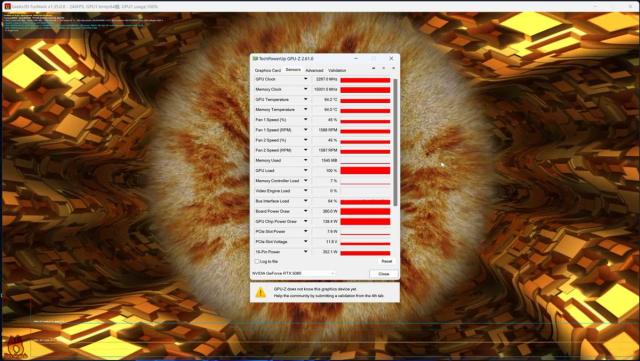Viewport: 640px width, 361px height.
Task: Open the GPU Clock sensor dropdown
Action: [x=305, y=79]
